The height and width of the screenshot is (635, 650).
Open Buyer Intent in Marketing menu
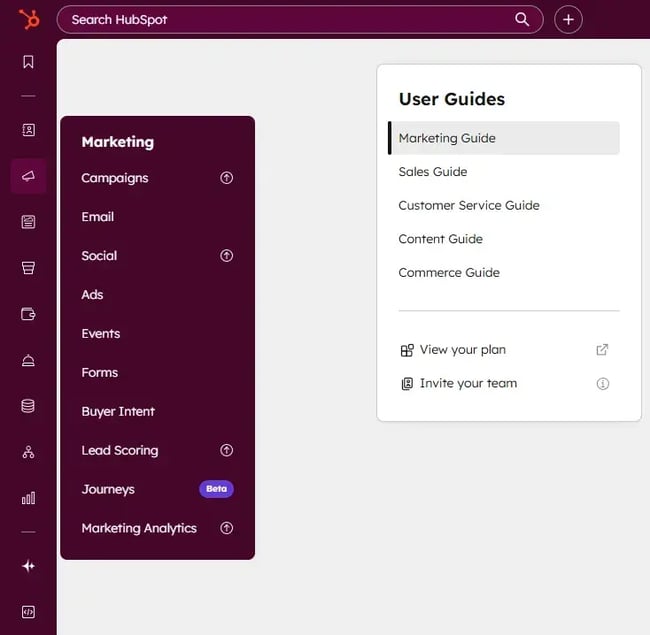(x=118, y=412)
